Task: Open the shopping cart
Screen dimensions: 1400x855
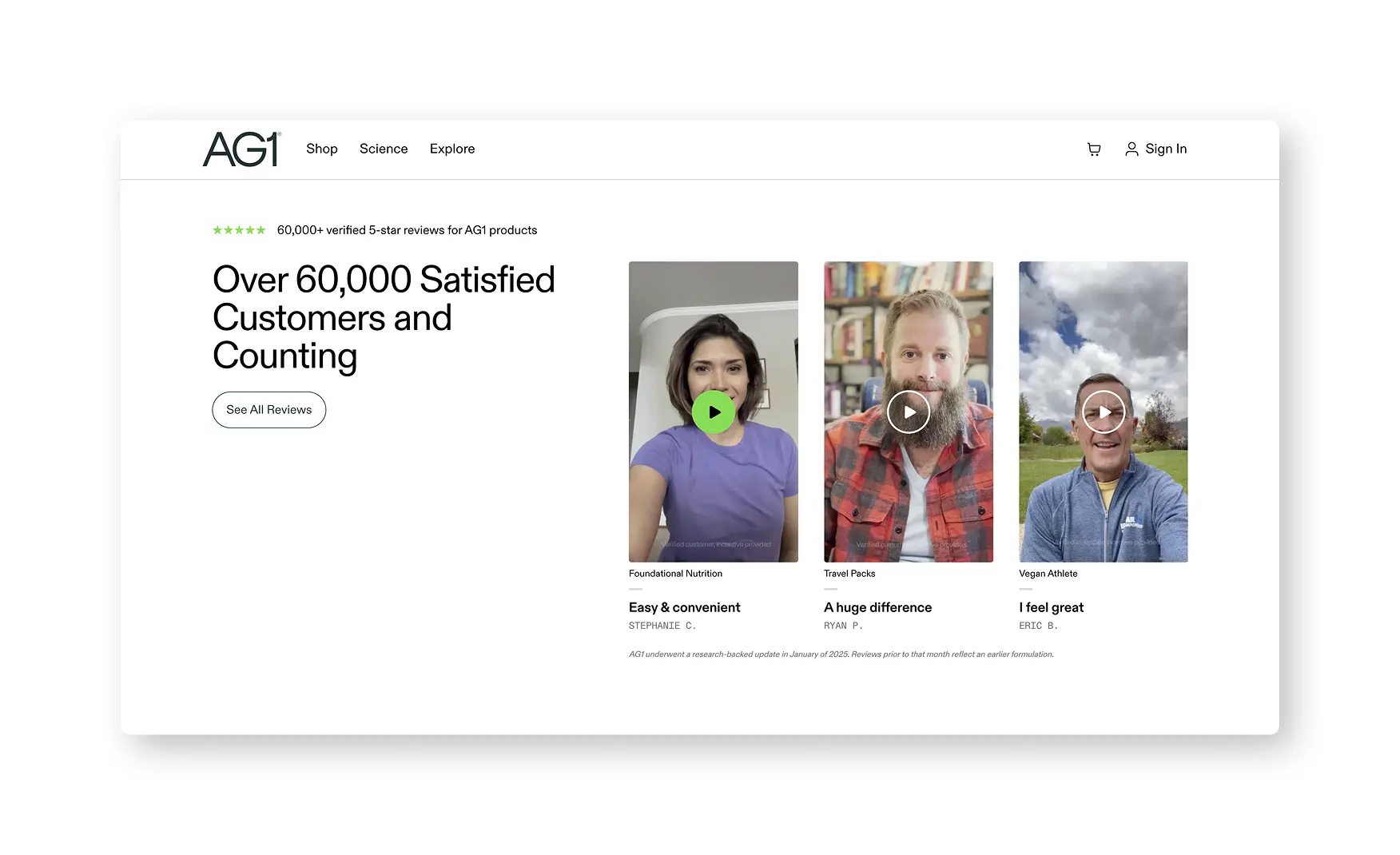Action: pyautogui.click(x=1094, y=149)
